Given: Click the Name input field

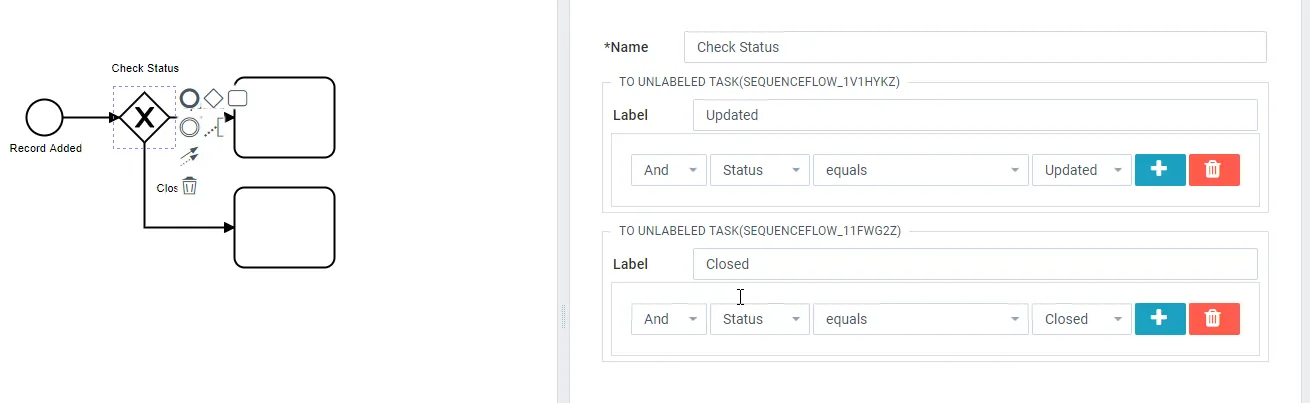Looking at the screenshot, I should coord(974,47).
